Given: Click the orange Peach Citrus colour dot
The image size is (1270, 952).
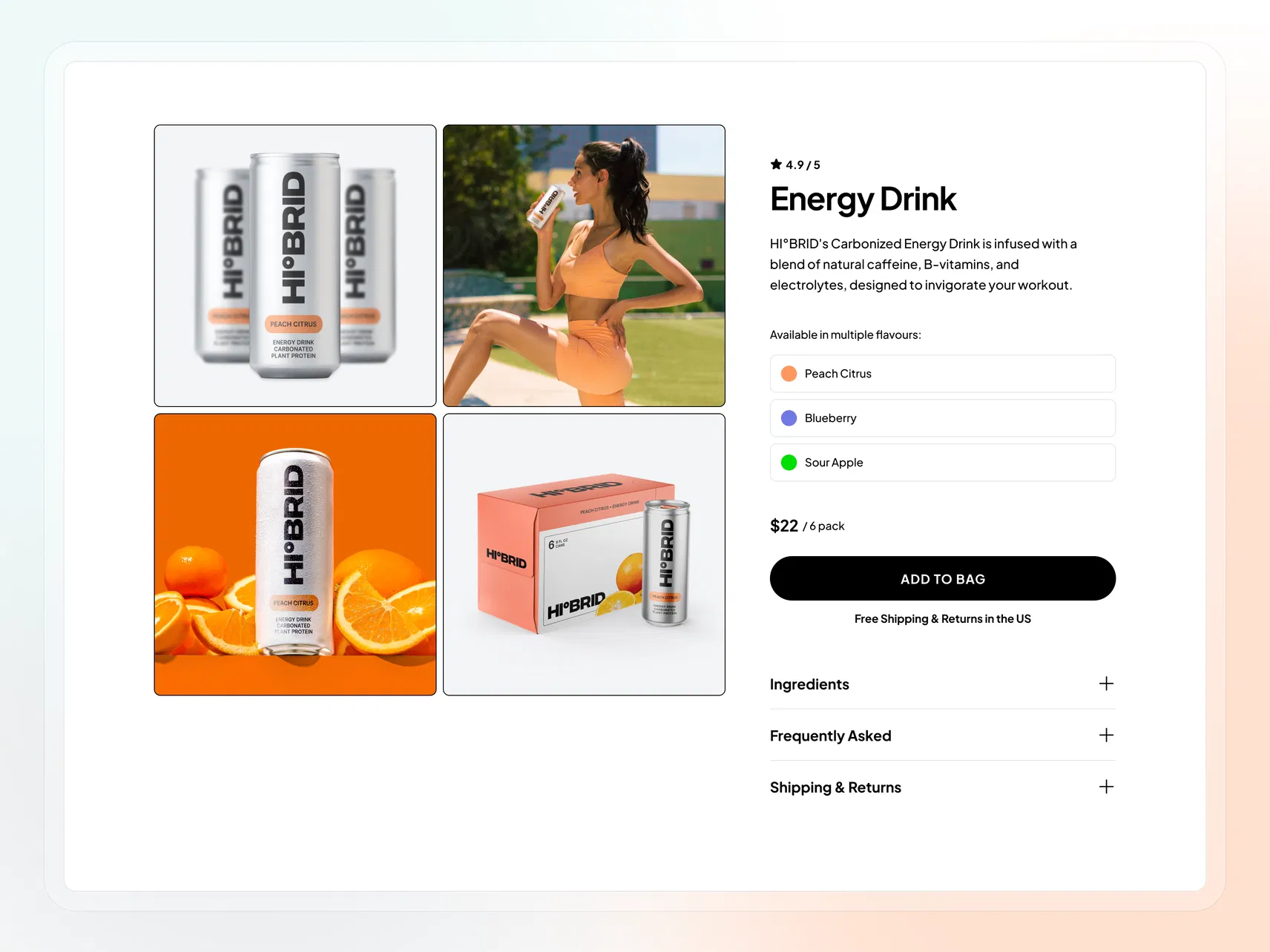Looking at the screenshot, I should click(789, 374).
